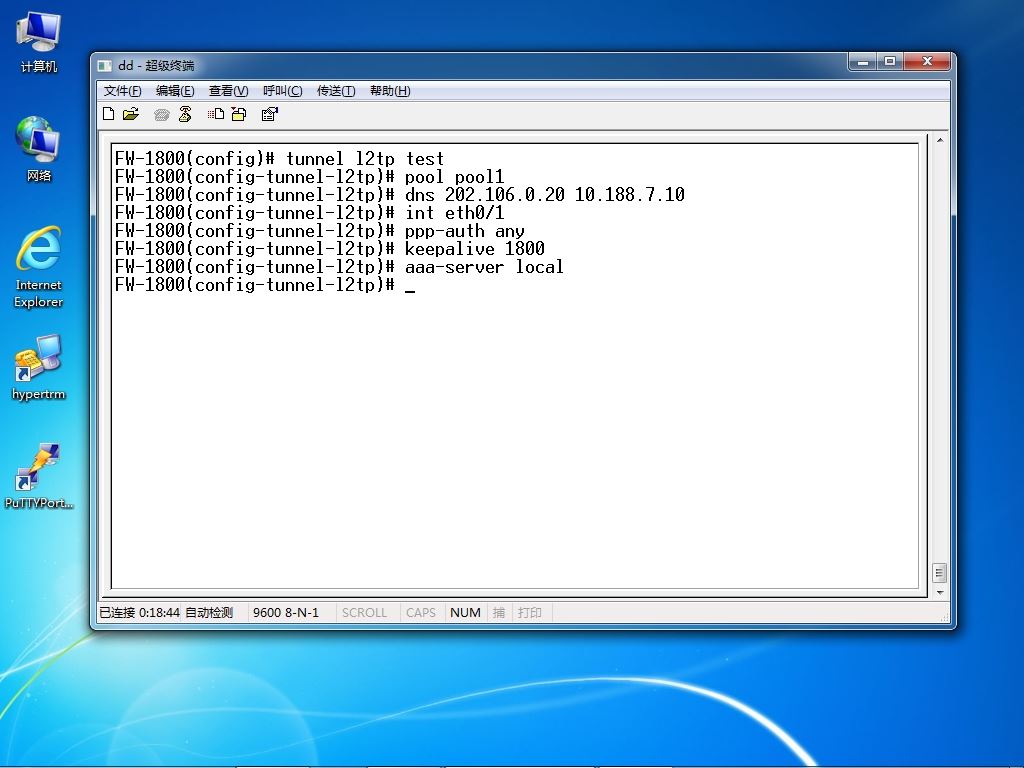Click the vertical scrollbar thumb

(940, 573)
